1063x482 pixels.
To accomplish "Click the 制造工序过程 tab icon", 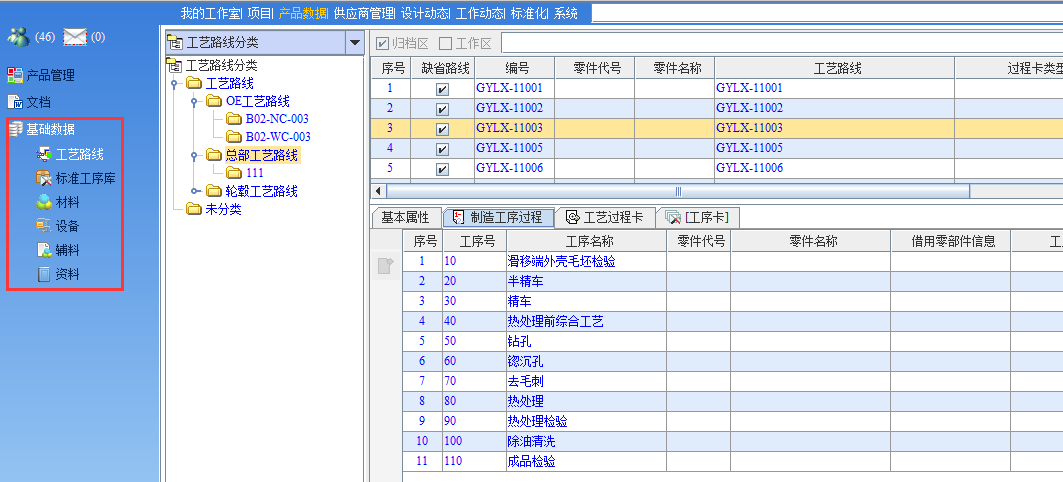I will tap(459, 217).
